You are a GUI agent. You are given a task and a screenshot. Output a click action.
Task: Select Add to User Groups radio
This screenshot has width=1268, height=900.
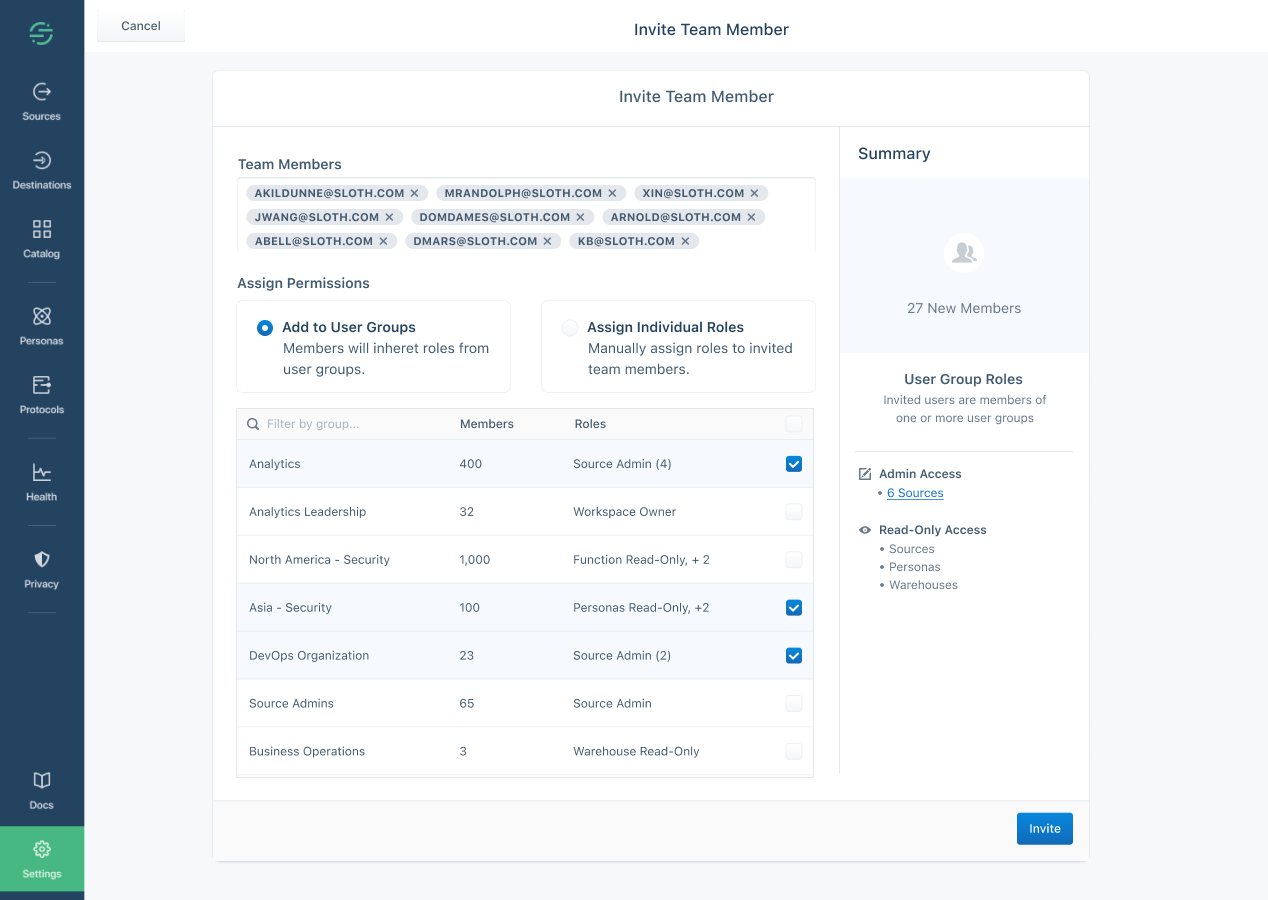[x=265, y=328]
